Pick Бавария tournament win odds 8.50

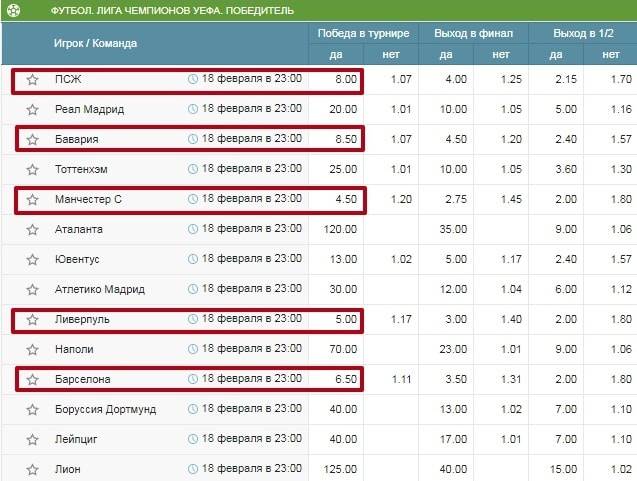coord(346,139)
